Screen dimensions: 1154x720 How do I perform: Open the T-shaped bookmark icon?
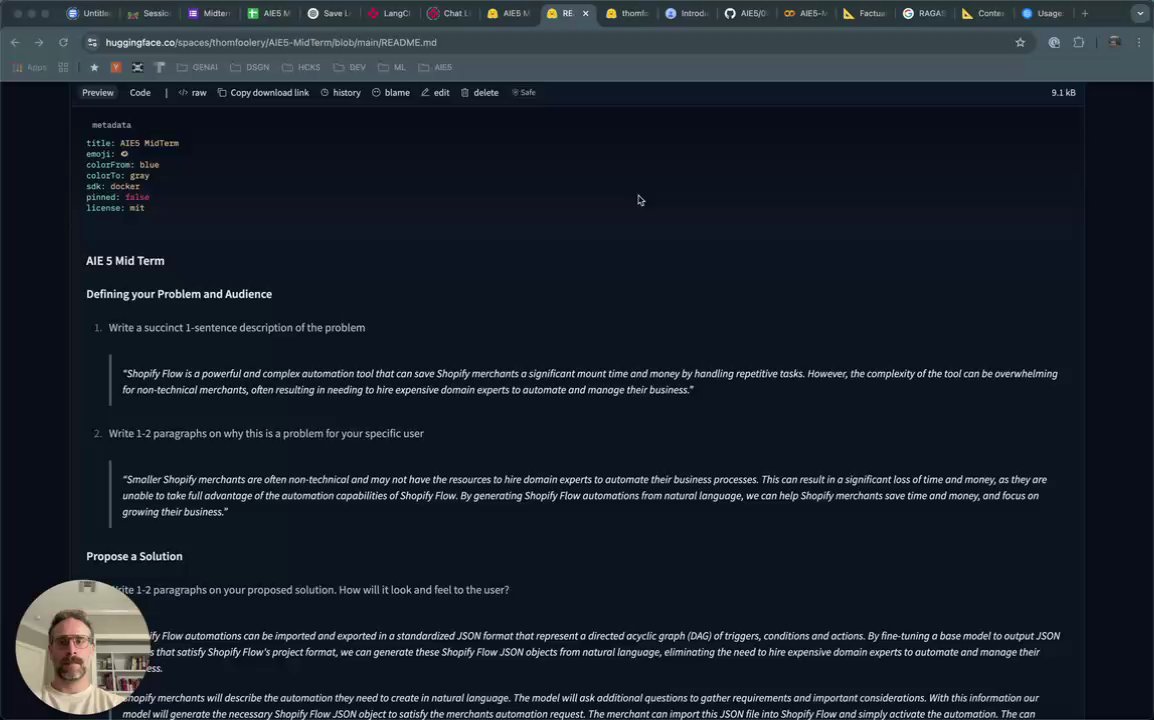click(x=159, y=67)
